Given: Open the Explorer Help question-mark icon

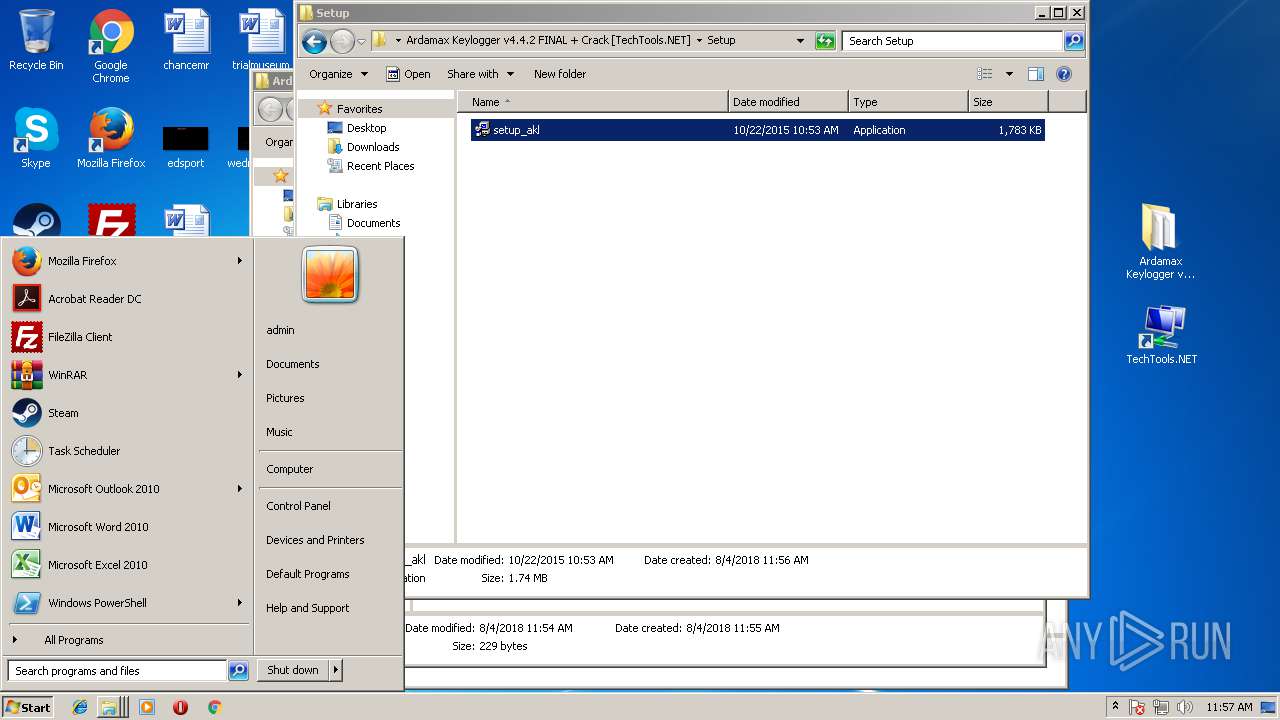Looking at the screenshot, I should (1064, 74).
